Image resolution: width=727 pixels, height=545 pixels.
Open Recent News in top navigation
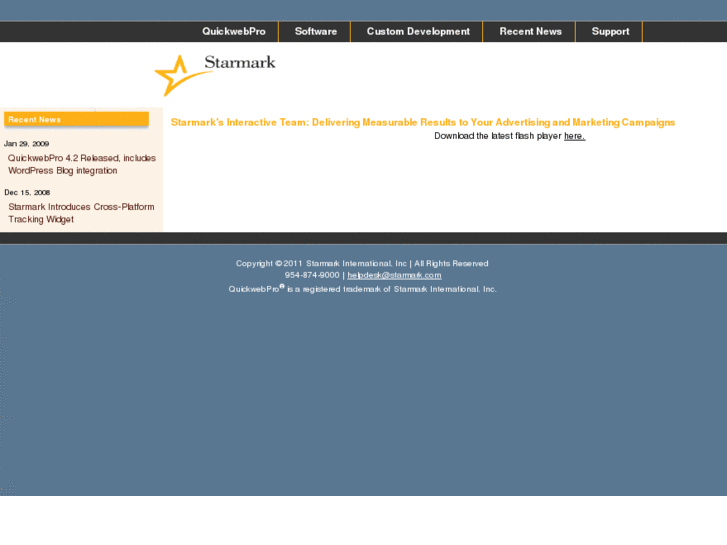[530, 32]
